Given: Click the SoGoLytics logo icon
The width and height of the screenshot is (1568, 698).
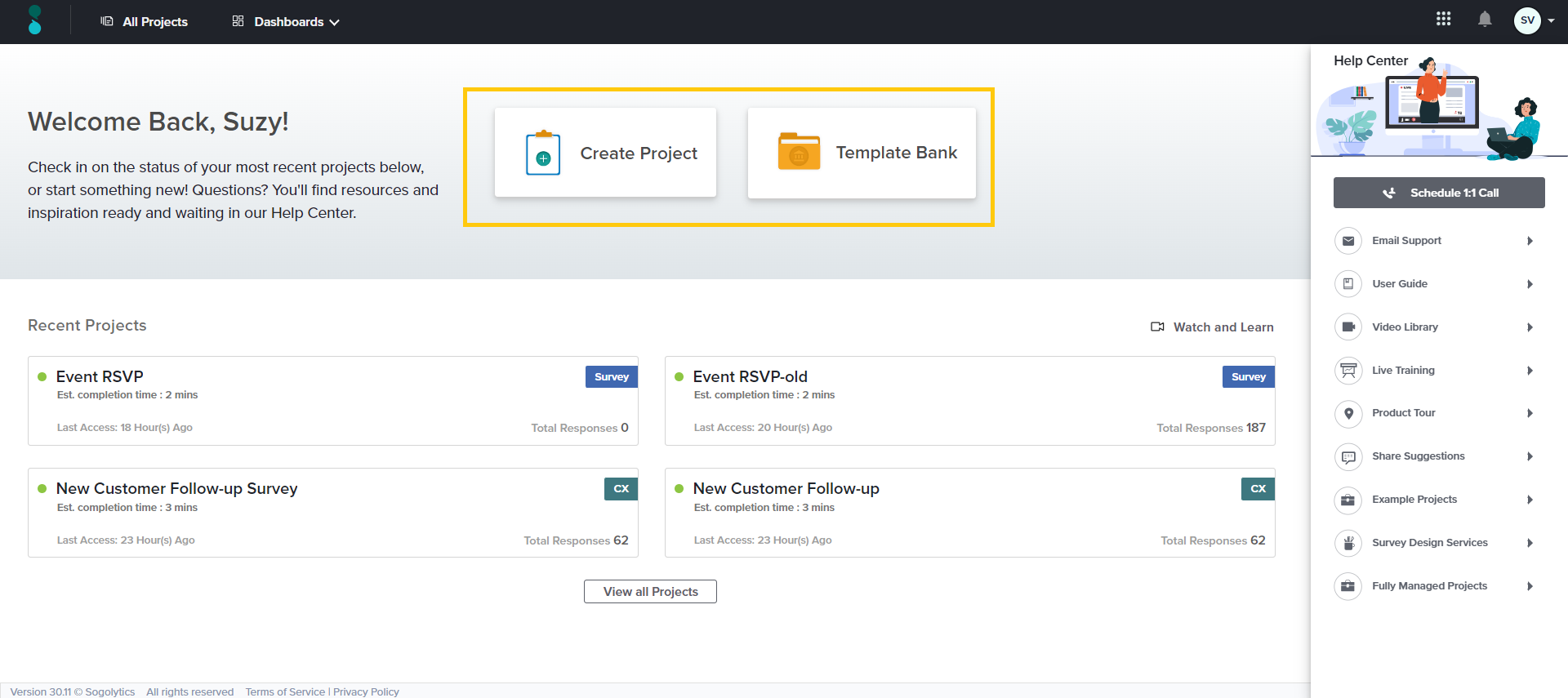Looking at the screenshot, I should point(34,20).
